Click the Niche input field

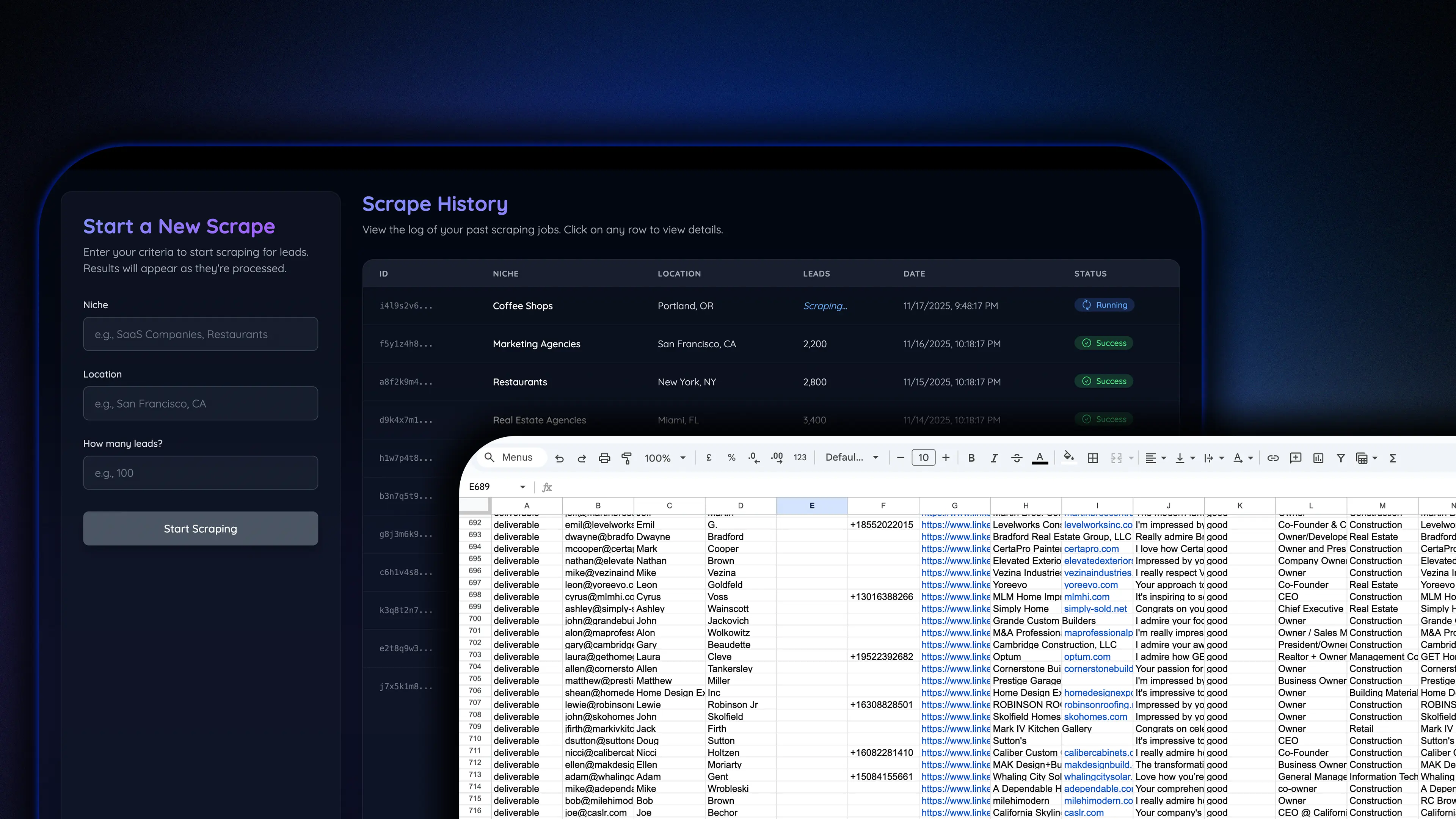200,334
